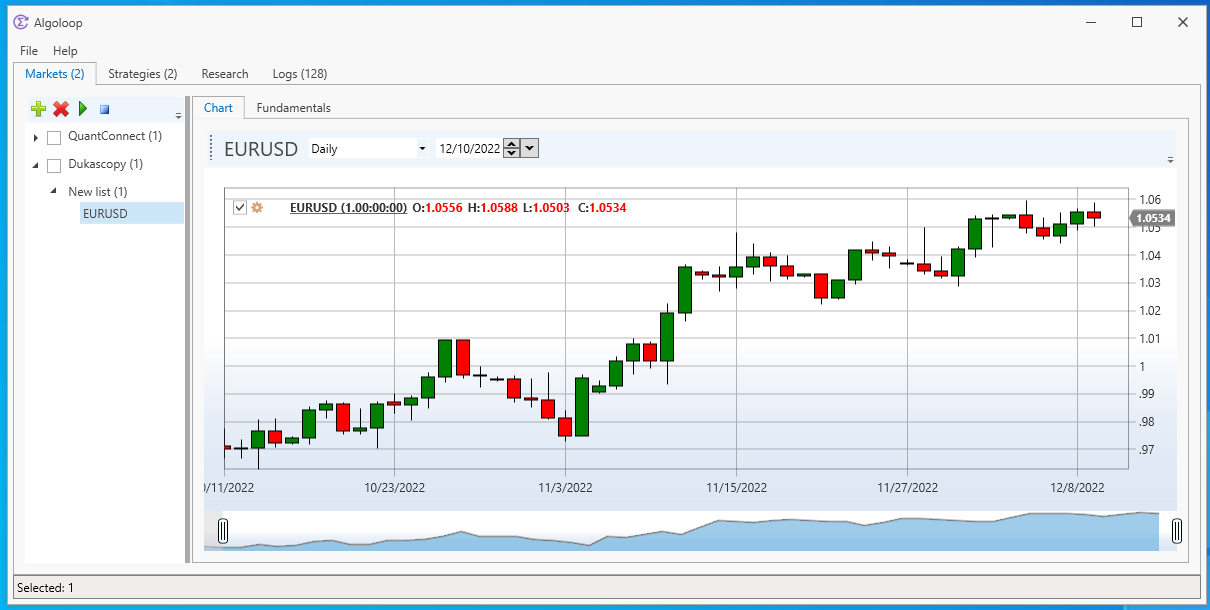Click the green Start play icon
This screenshot has width=1210, height=610.
click(x=84, y=109)
